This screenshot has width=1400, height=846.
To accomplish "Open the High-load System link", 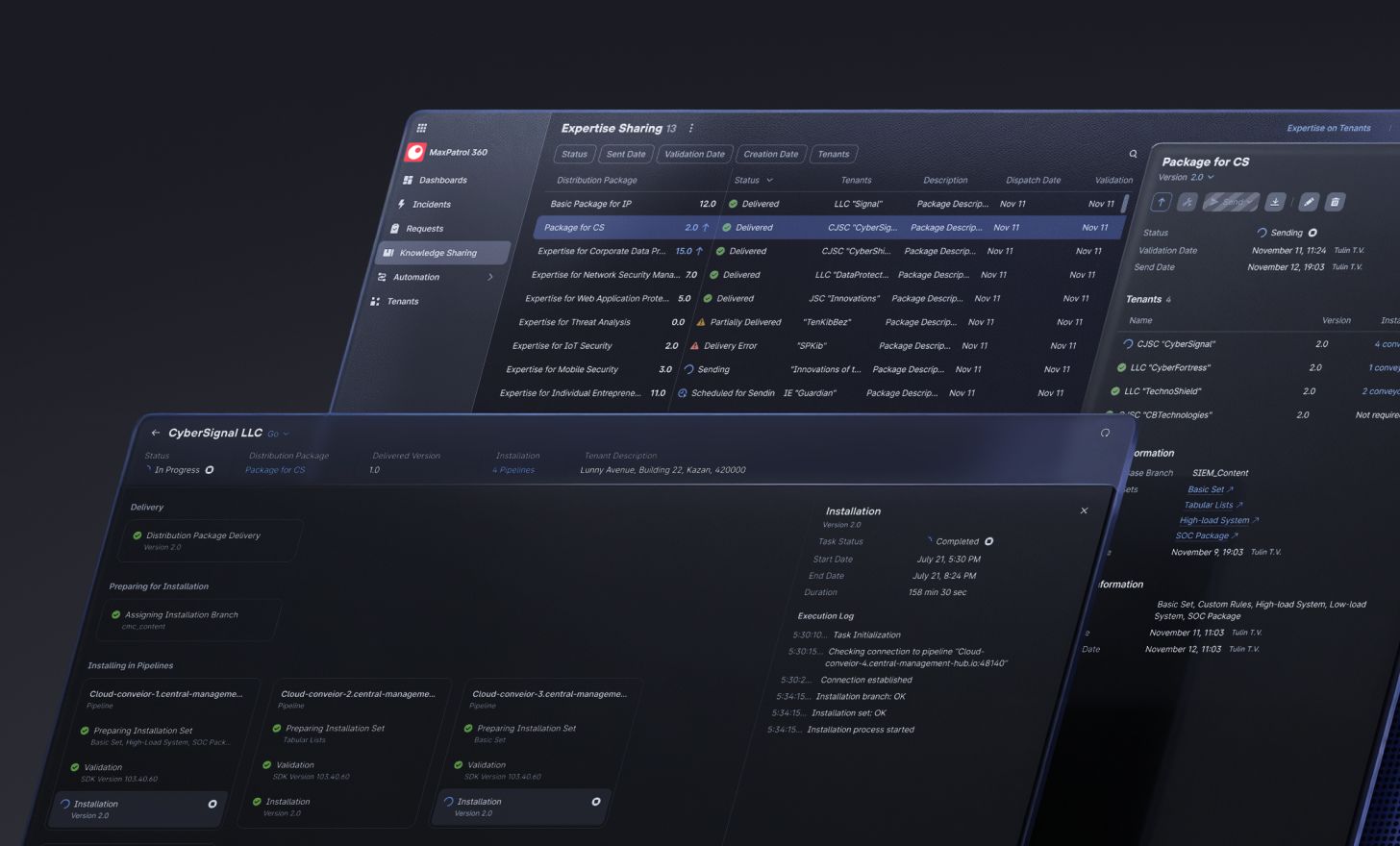I will point(1219,520).
